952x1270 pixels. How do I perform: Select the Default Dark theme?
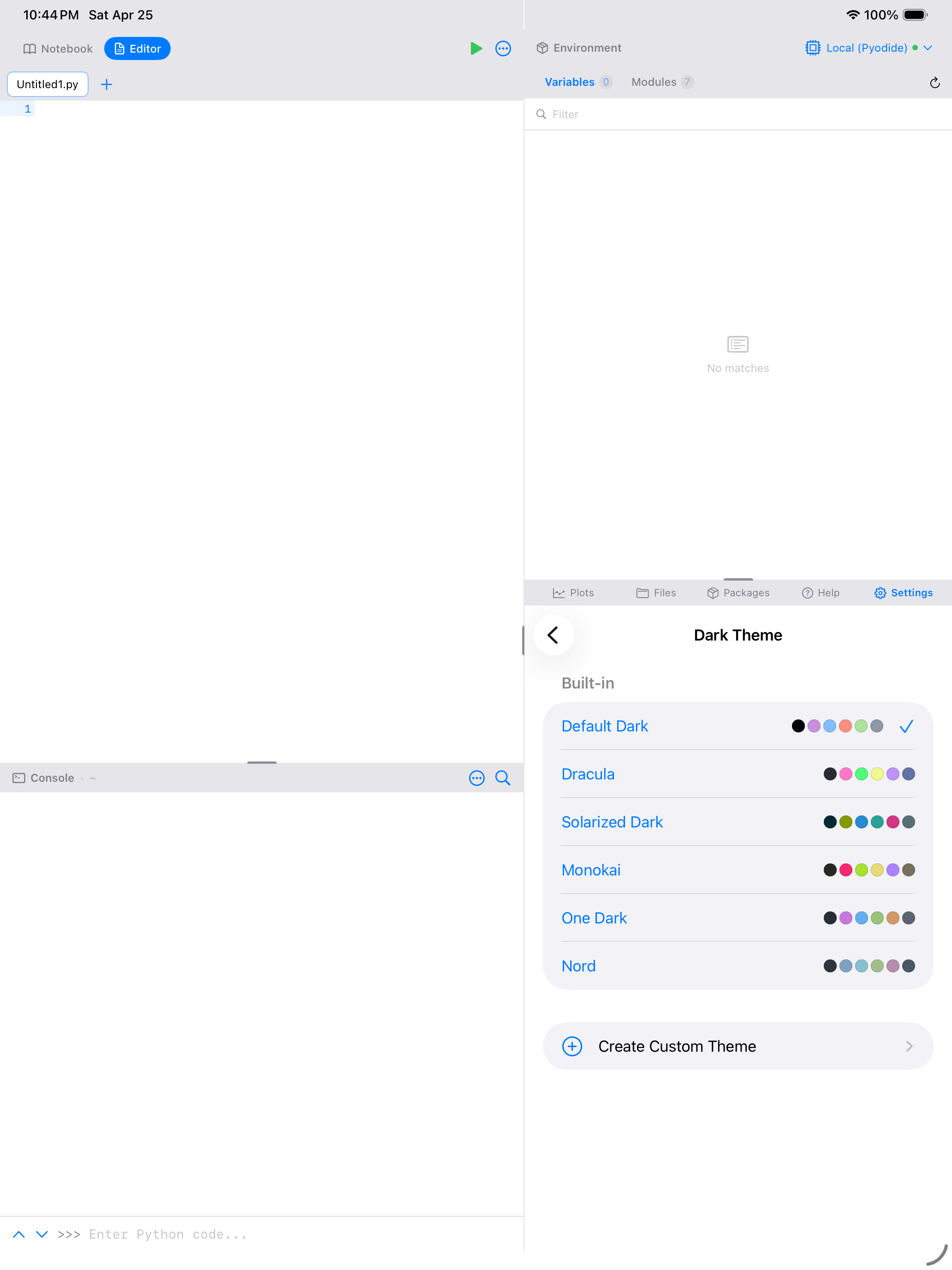click(738, 726)
